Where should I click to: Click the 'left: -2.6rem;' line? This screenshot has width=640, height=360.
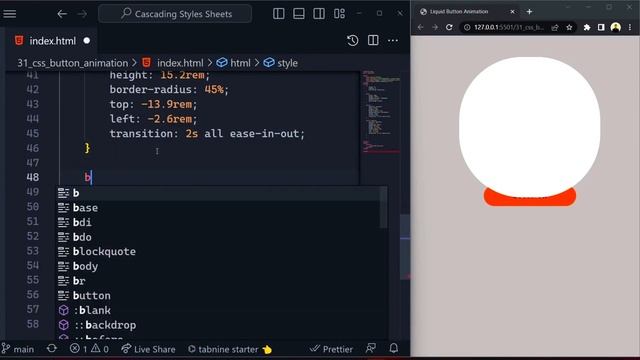point(153,119)
